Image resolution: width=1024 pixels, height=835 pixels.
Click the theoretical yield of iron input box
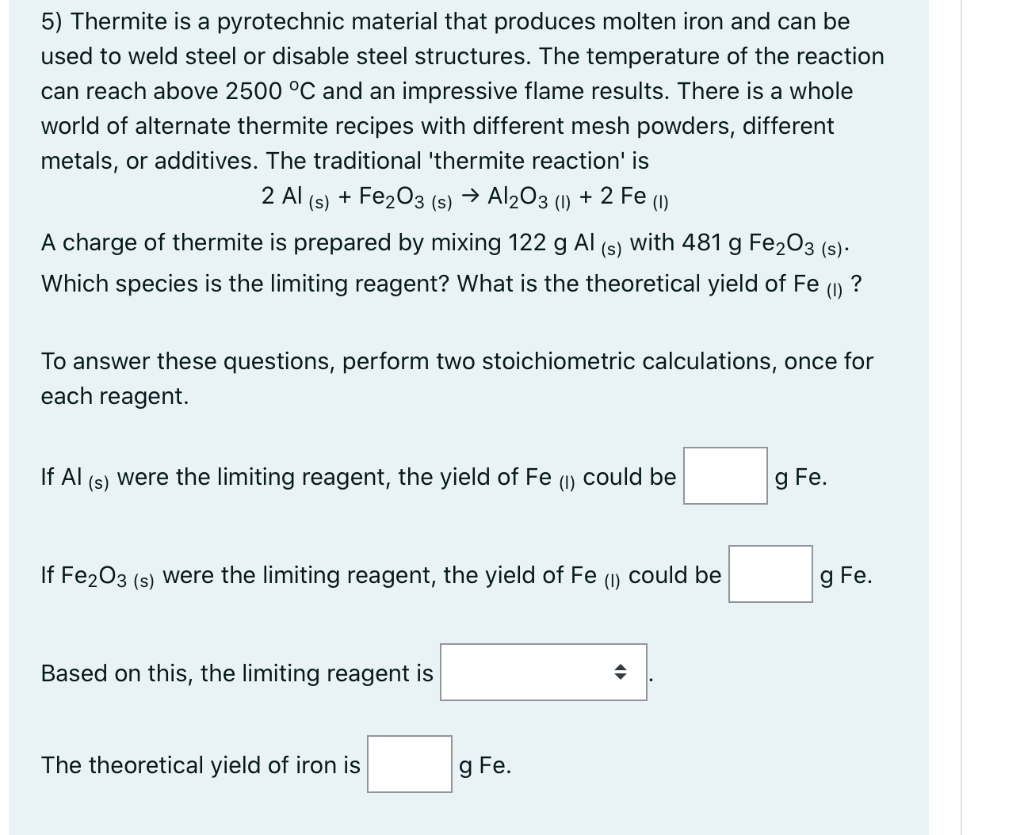coord(409,763)
